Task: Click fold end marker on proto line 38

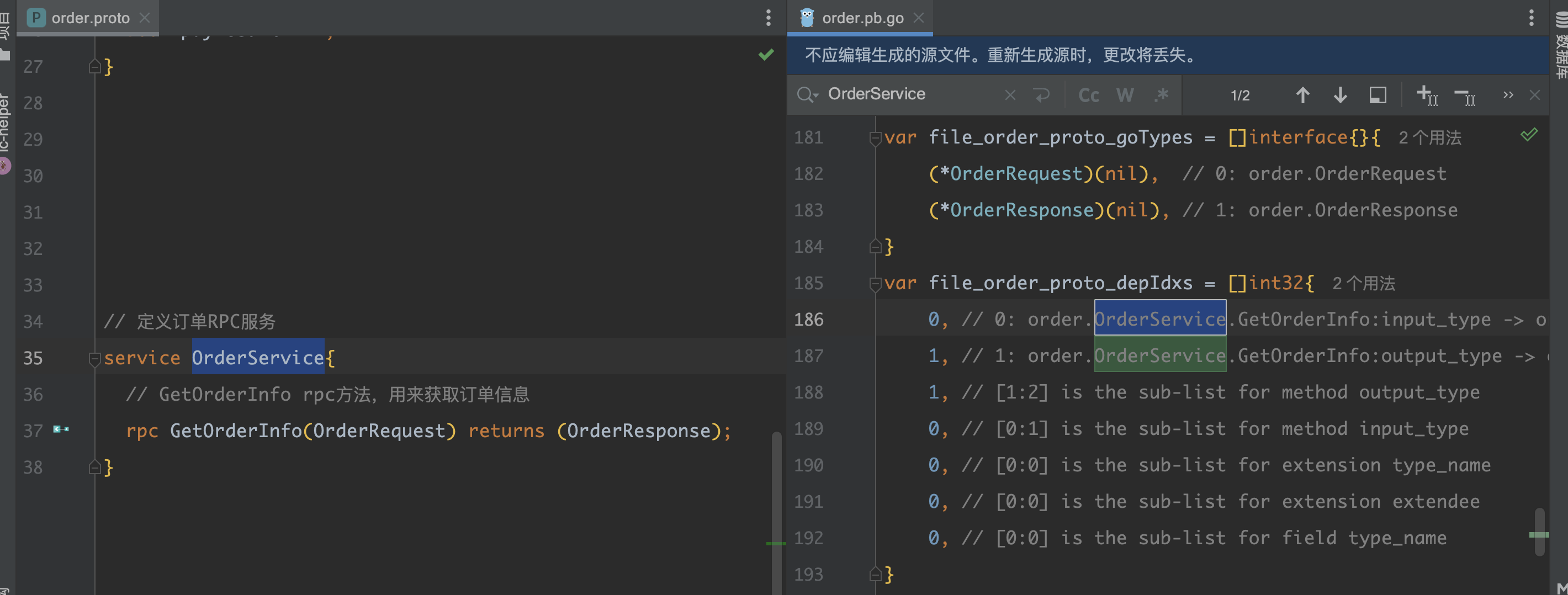Action: (x=94, y=467)
